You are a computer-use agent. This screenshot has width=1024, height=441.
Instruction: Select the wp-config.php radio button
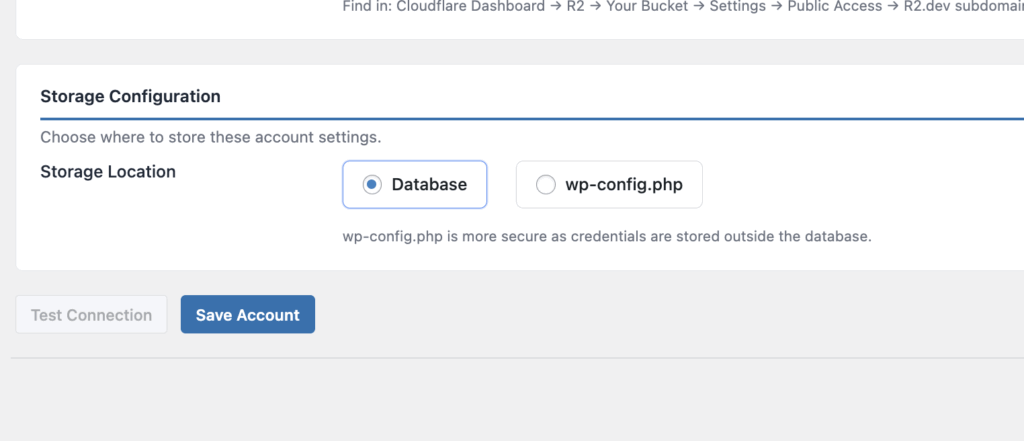(x=545, y=185)
